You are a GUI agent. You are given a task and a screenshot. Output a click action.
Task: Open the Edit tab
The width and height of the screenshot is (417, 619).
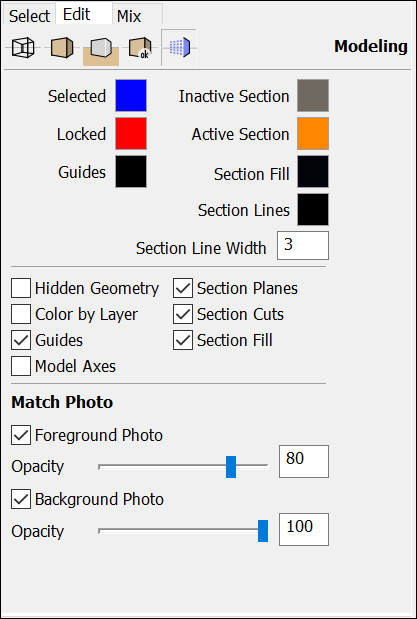click(x=84, y=15)
